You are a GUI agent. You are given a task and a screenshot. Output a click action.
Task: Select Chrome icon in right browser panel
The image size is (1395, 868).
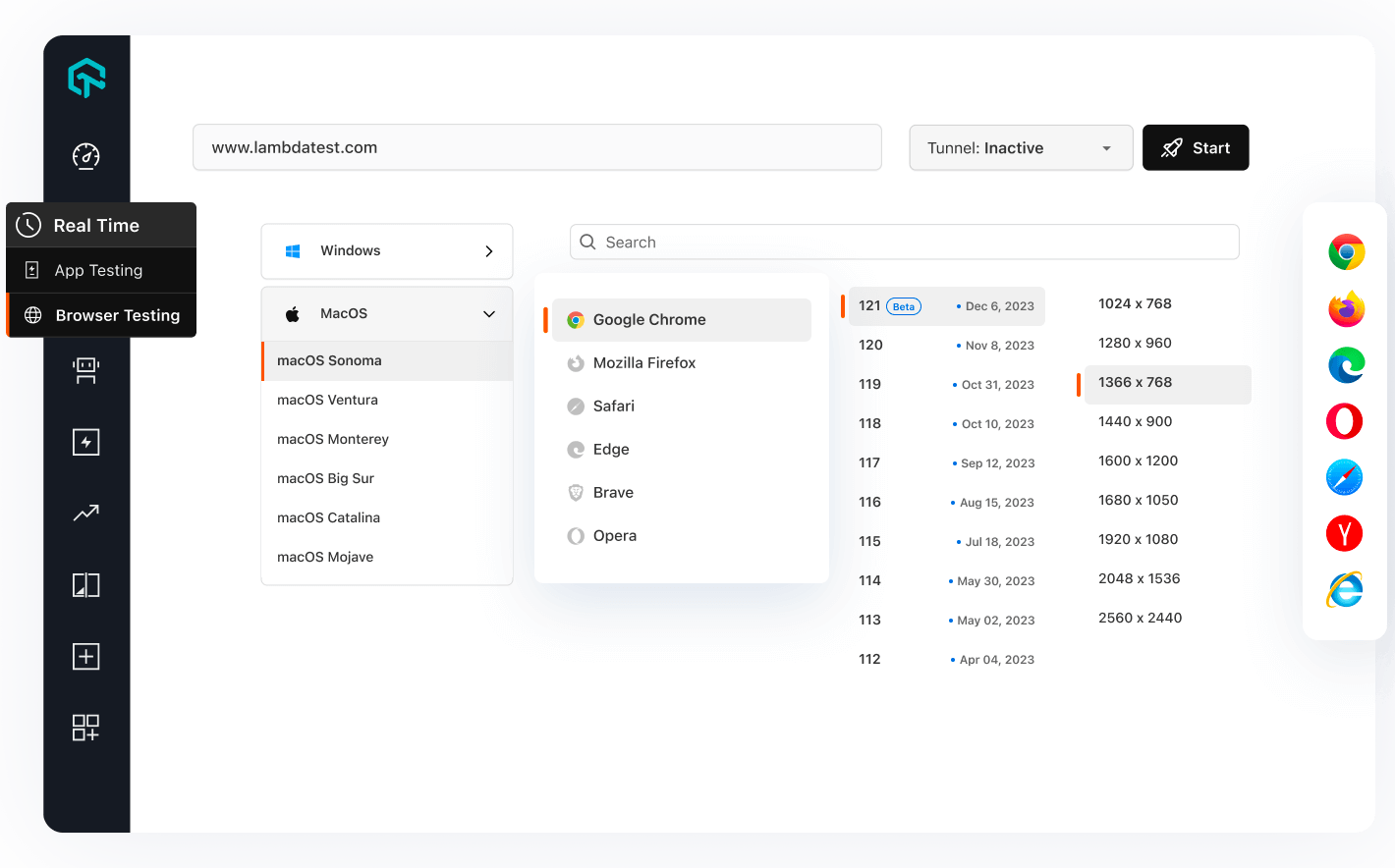click(x=1346, y=252)
